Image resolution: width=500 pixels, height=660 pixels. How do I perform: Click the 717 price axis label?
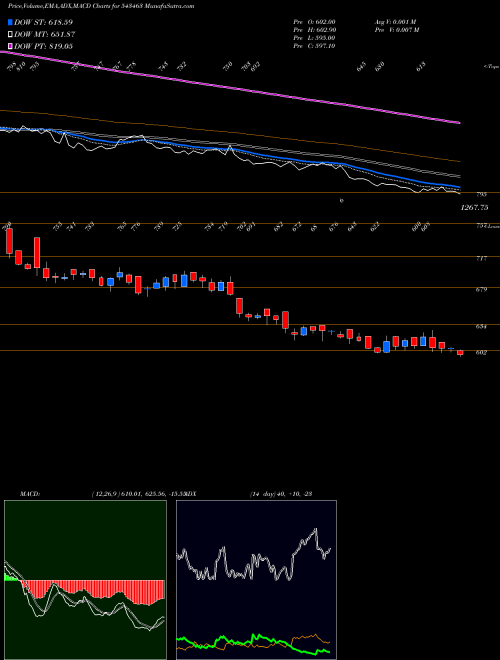tap(481, 258)
